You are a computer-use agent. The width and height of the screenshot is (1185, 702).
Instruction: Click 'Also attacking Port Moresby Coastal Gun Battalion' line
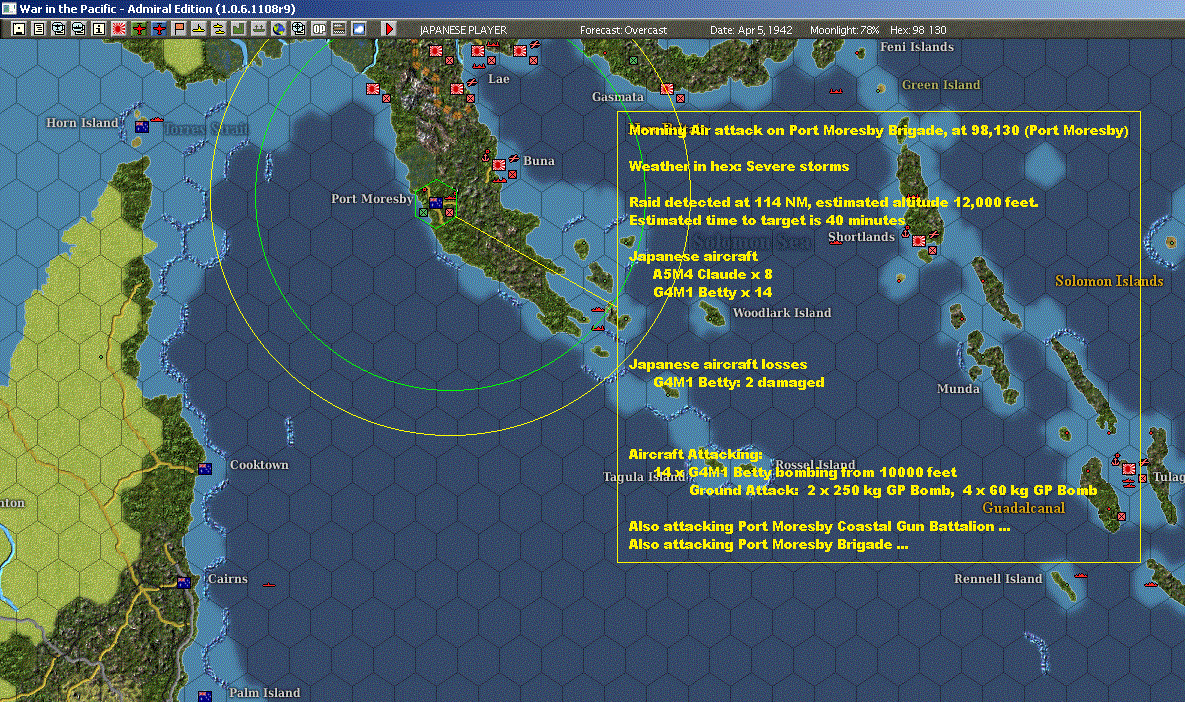coord(819,527)
